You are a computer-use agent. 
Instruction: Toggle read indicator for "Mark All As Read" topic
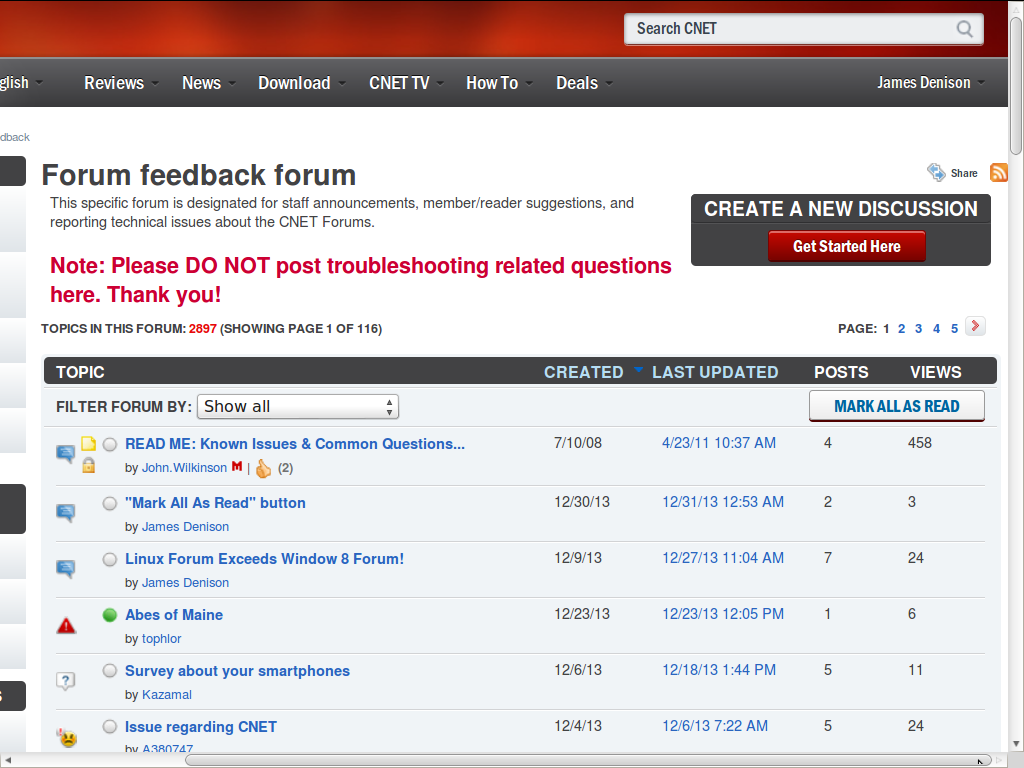pos(110,503)
